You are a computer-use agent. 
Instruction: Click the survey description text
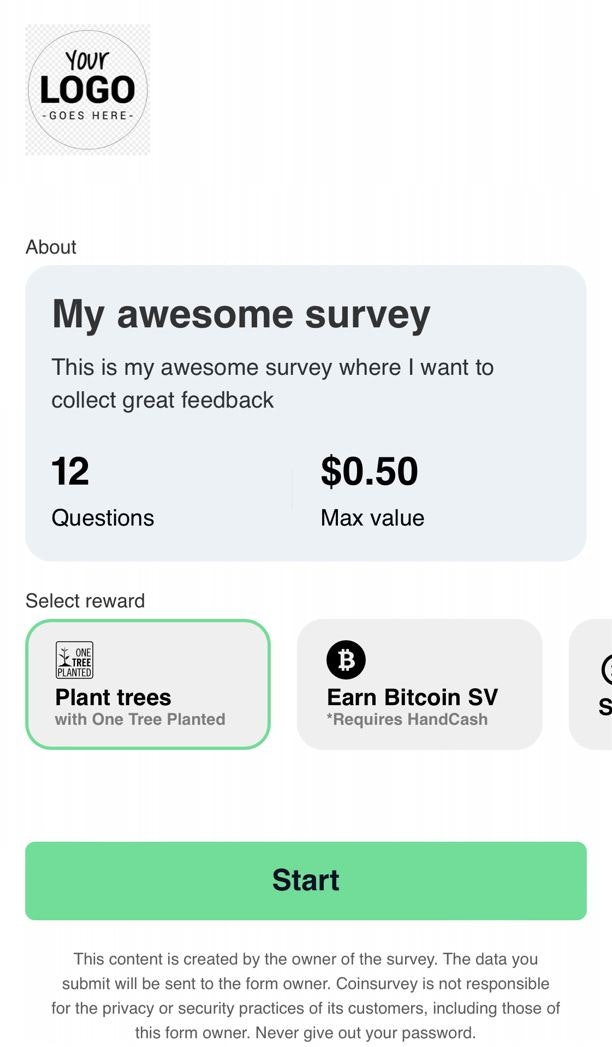click(272, 384)
